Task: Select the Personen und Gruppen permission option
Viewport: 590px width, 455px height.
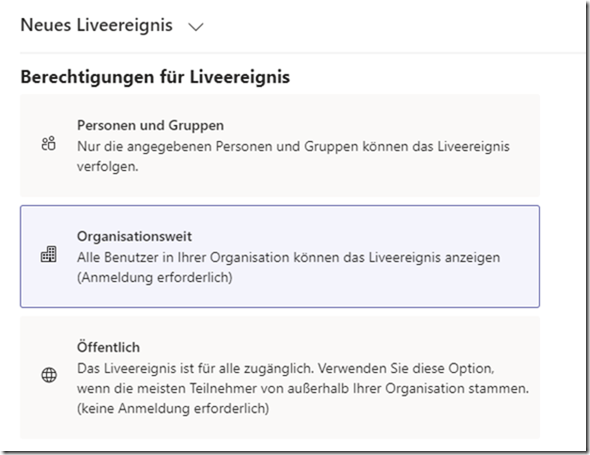Action: point(280,146)
